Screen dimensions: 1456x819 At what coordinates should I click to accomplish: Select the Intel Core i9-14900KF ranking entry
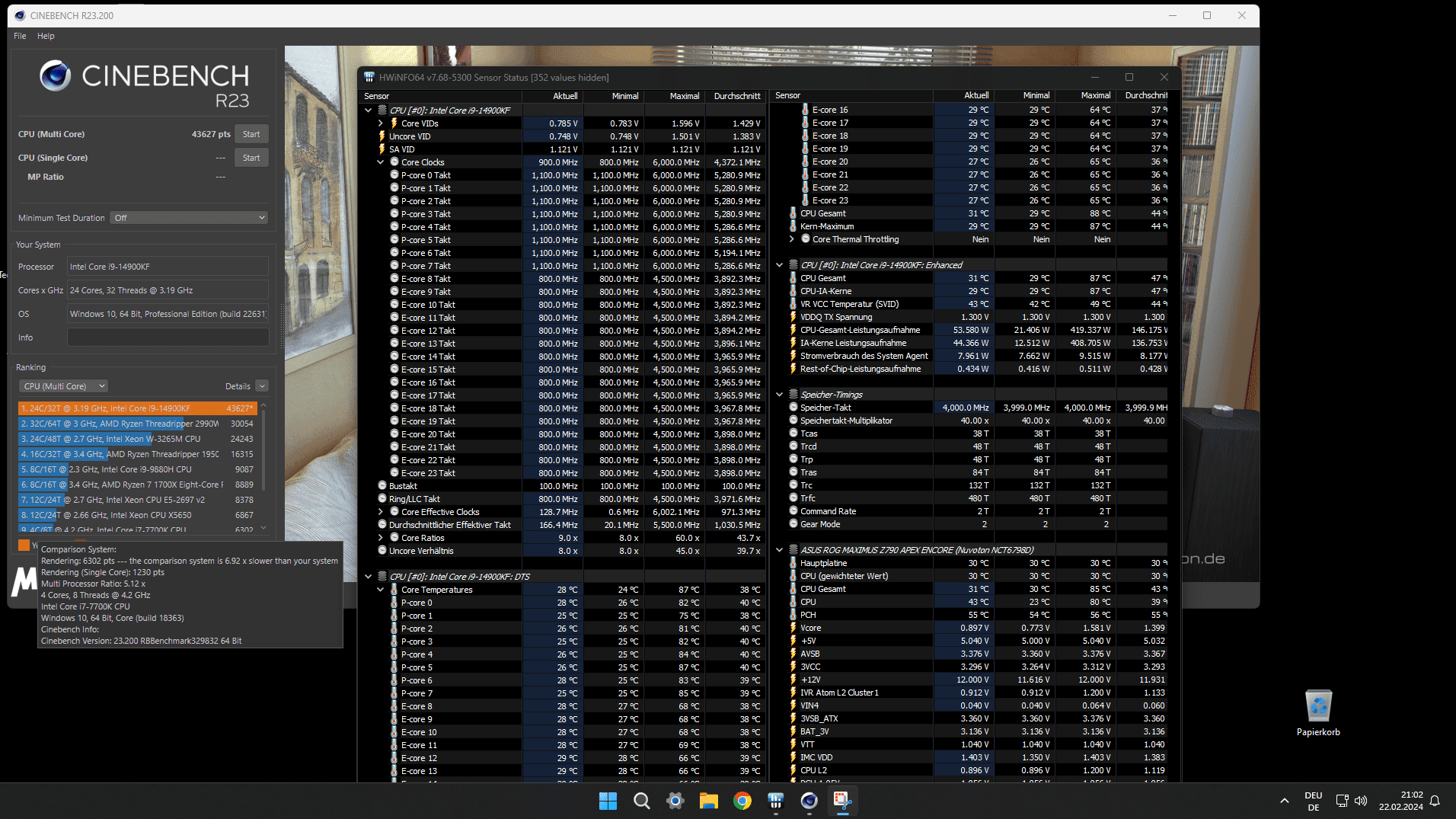(x=136, y=408)
